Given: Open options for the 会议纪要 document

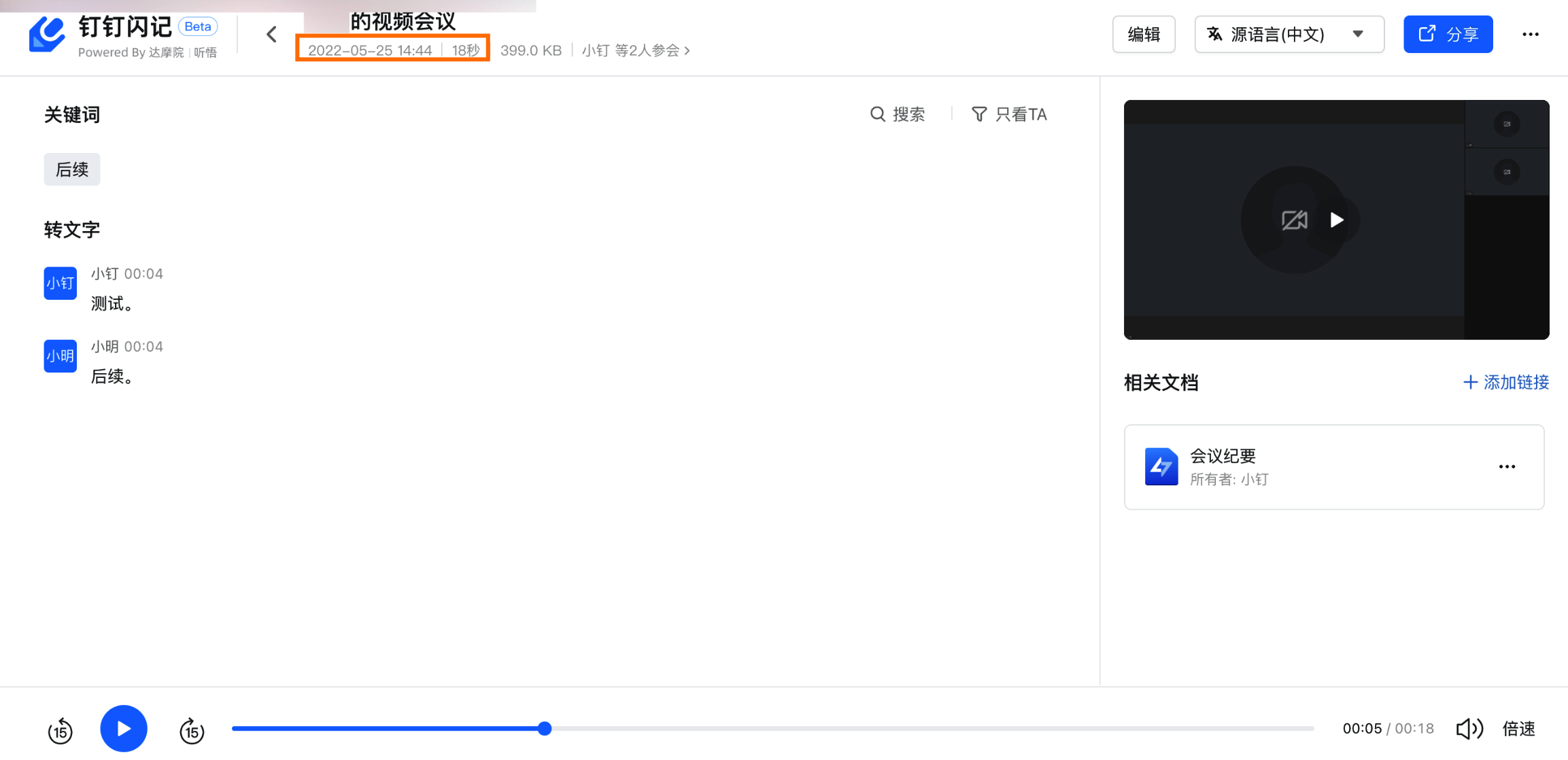Looking at the screenshot, I should coord(1507,466).
